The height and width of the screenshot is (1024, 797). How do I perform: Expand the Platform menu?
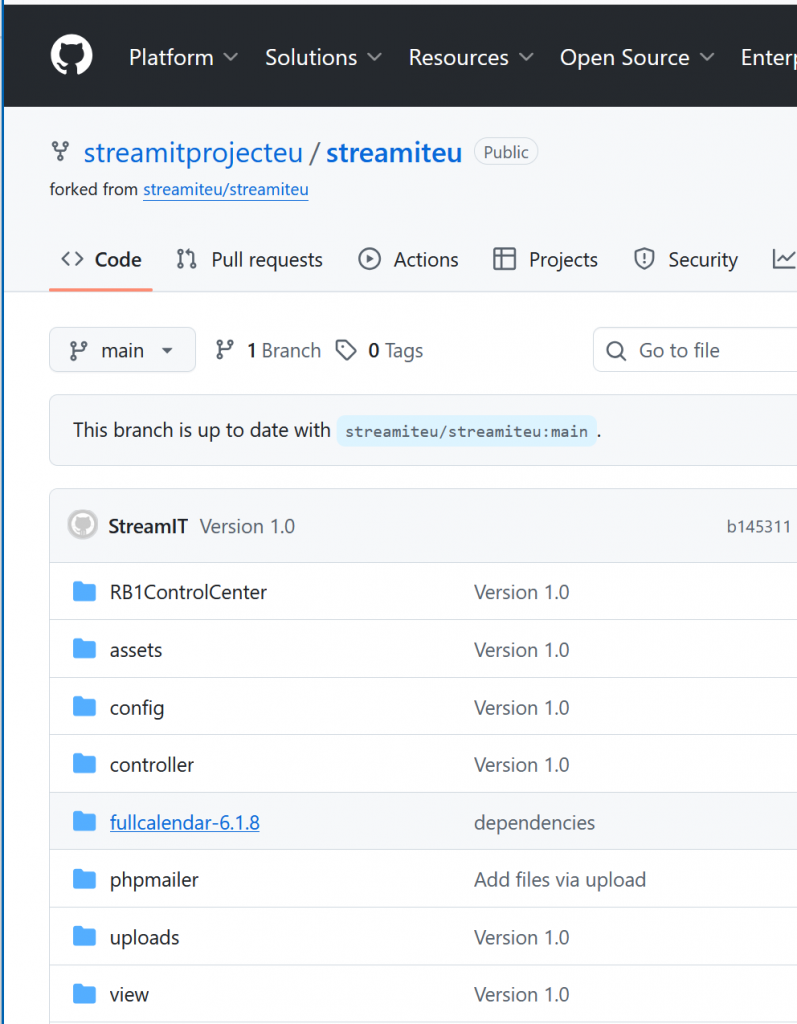pos(183,58)
